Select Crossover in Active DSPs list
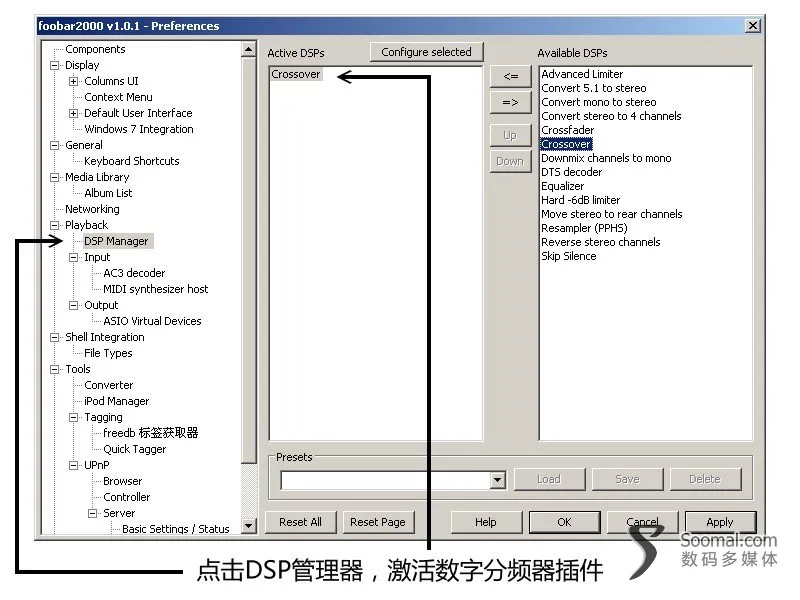 (296, 74)
